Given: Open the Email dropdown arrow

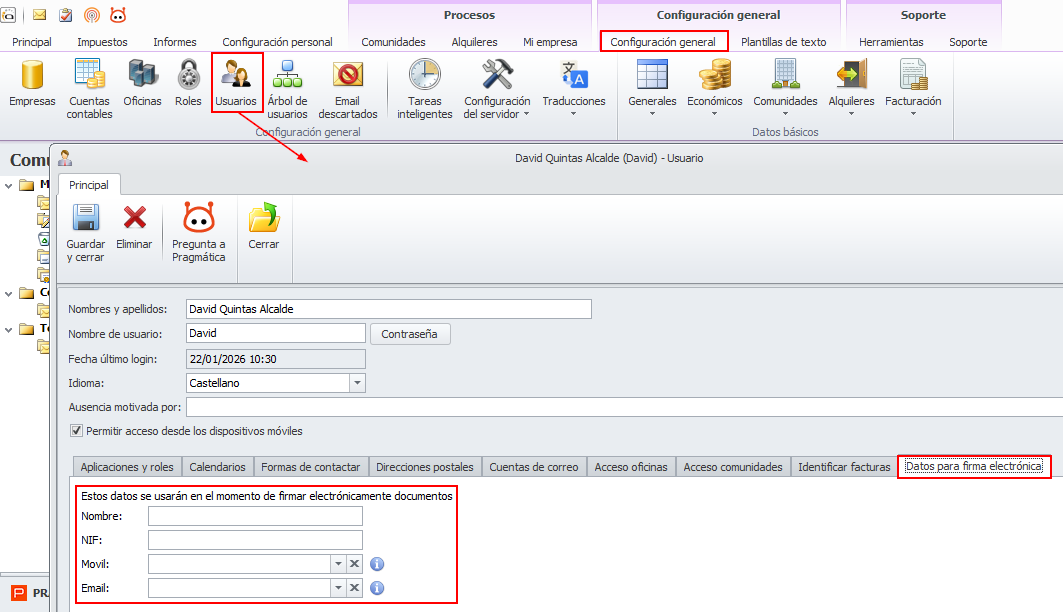Looking at the screenshot, I should (338, 588).
